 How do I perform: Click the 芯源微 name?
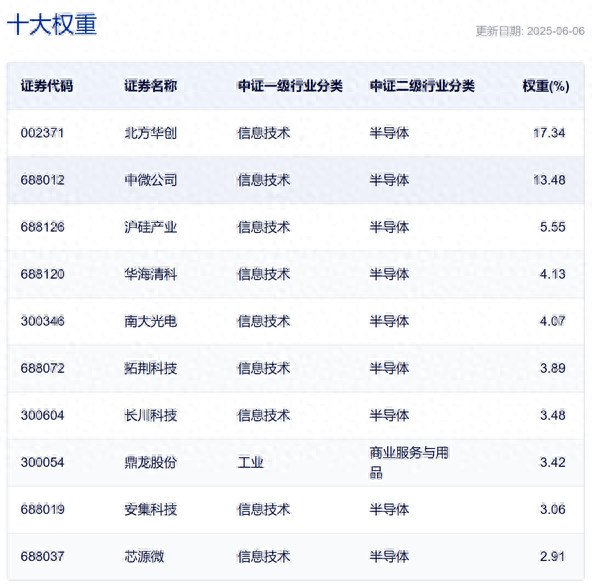pos(144,557)
